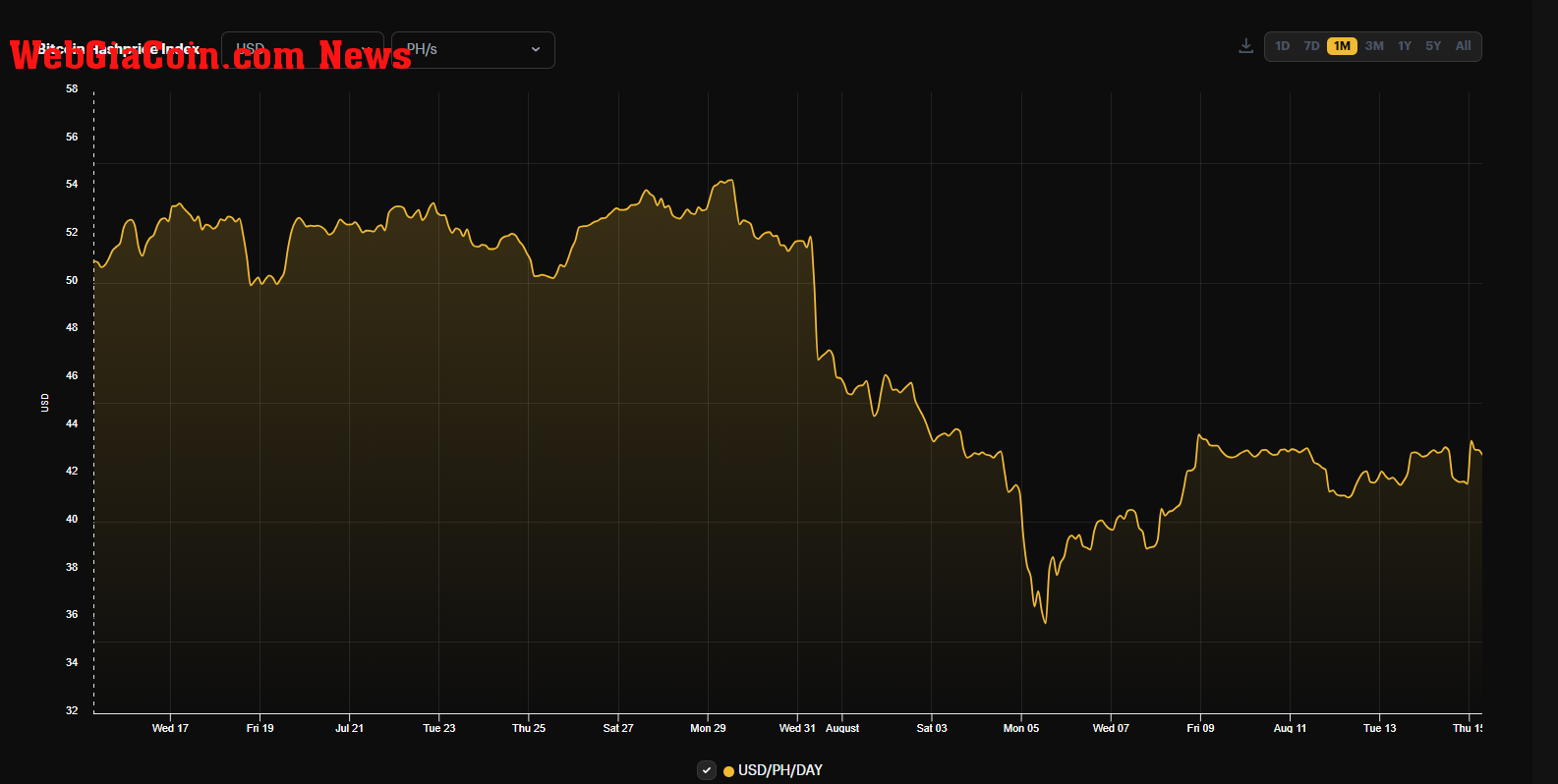Click the Jul 21 axis label
Viewport: 1558px width, 784px height.
(349, 728)
